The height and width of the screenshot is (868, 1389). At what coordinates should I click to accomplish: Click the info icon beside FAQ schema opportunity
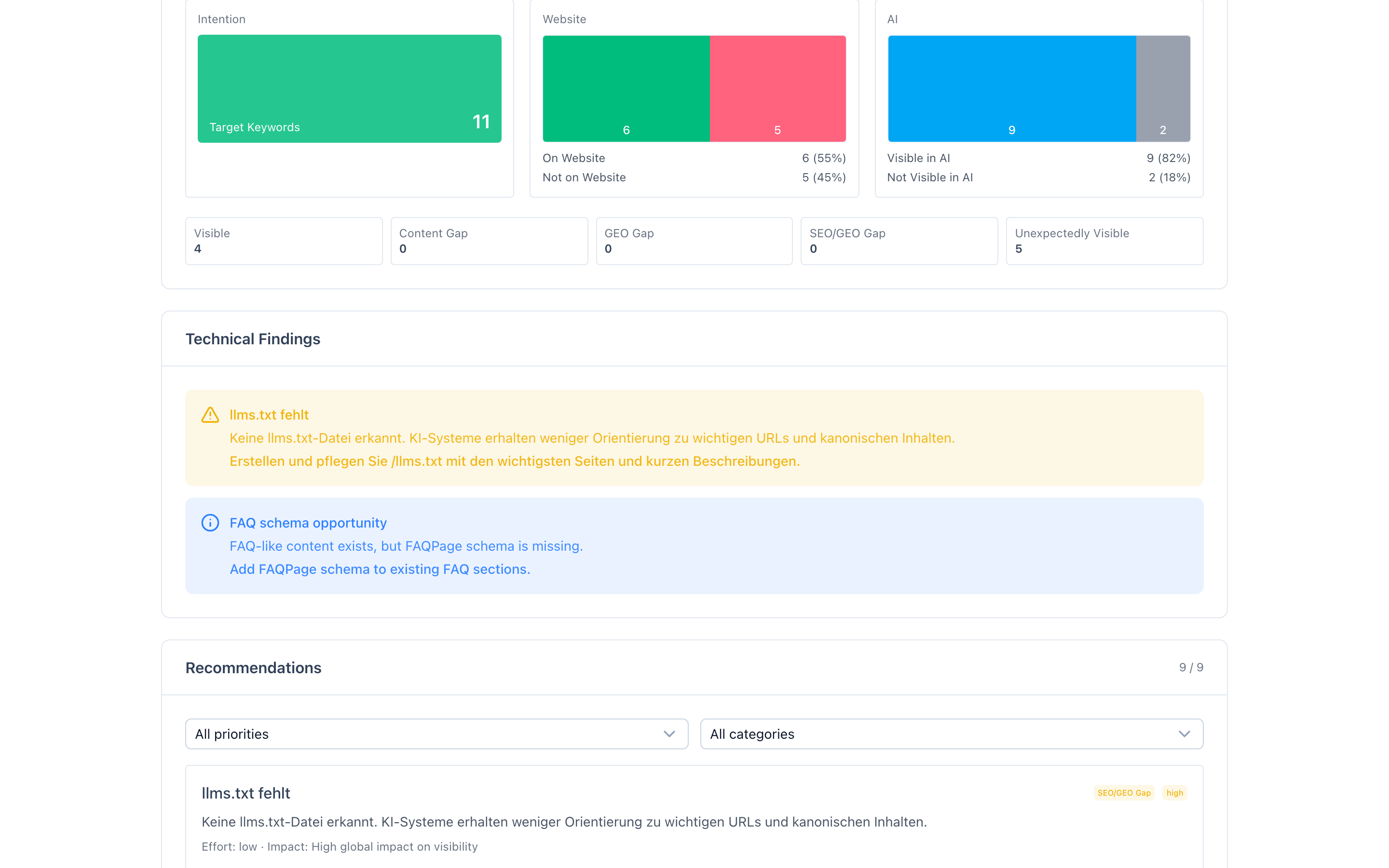pos(210,522)
